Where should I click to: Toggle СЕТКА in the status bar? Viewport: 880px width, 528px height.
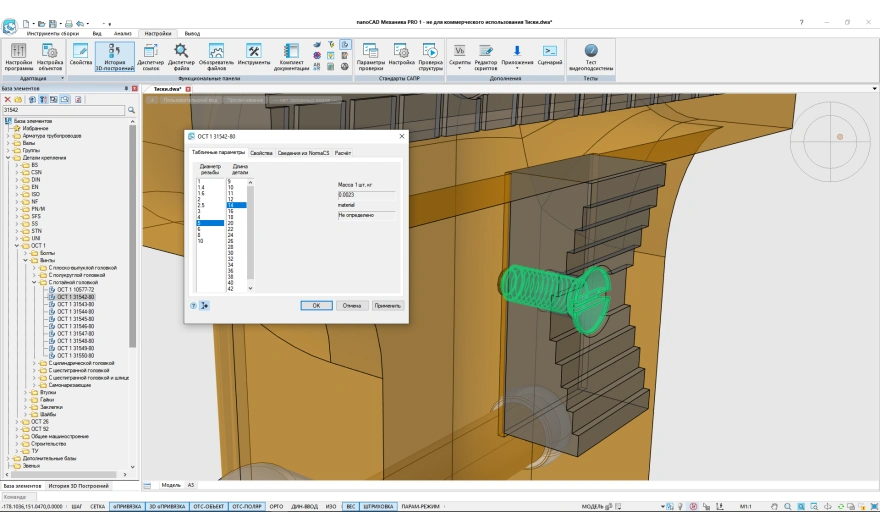[97, 507]
